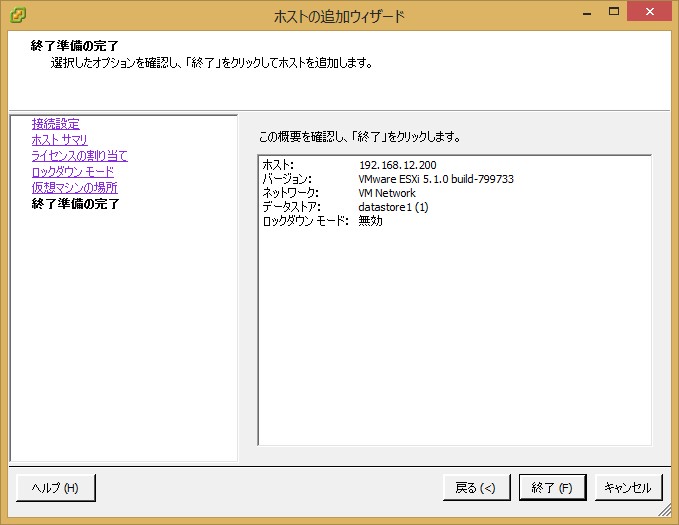Image resolution: width=679 pixels, height=525 pixels.
Task: Select the version VMware ESXi 5.1.0 build-799733
Action: pos(436,179)
